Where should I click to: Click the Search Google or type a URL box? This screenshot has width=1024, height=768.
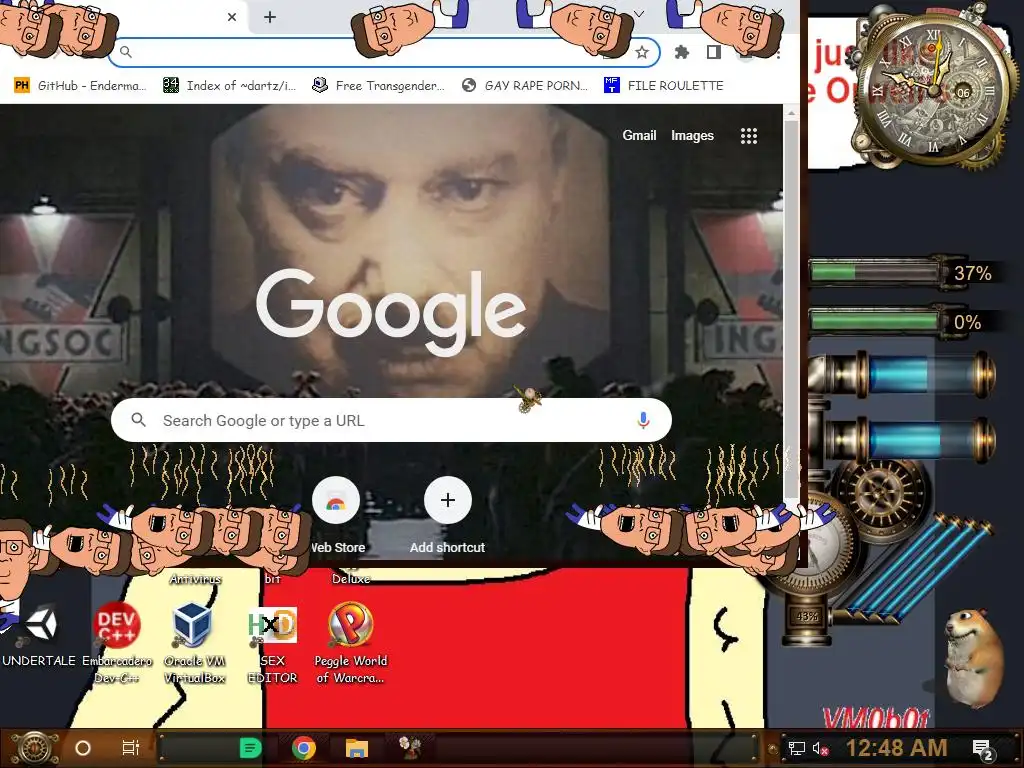pyautogui.click(x=391, y=421)
